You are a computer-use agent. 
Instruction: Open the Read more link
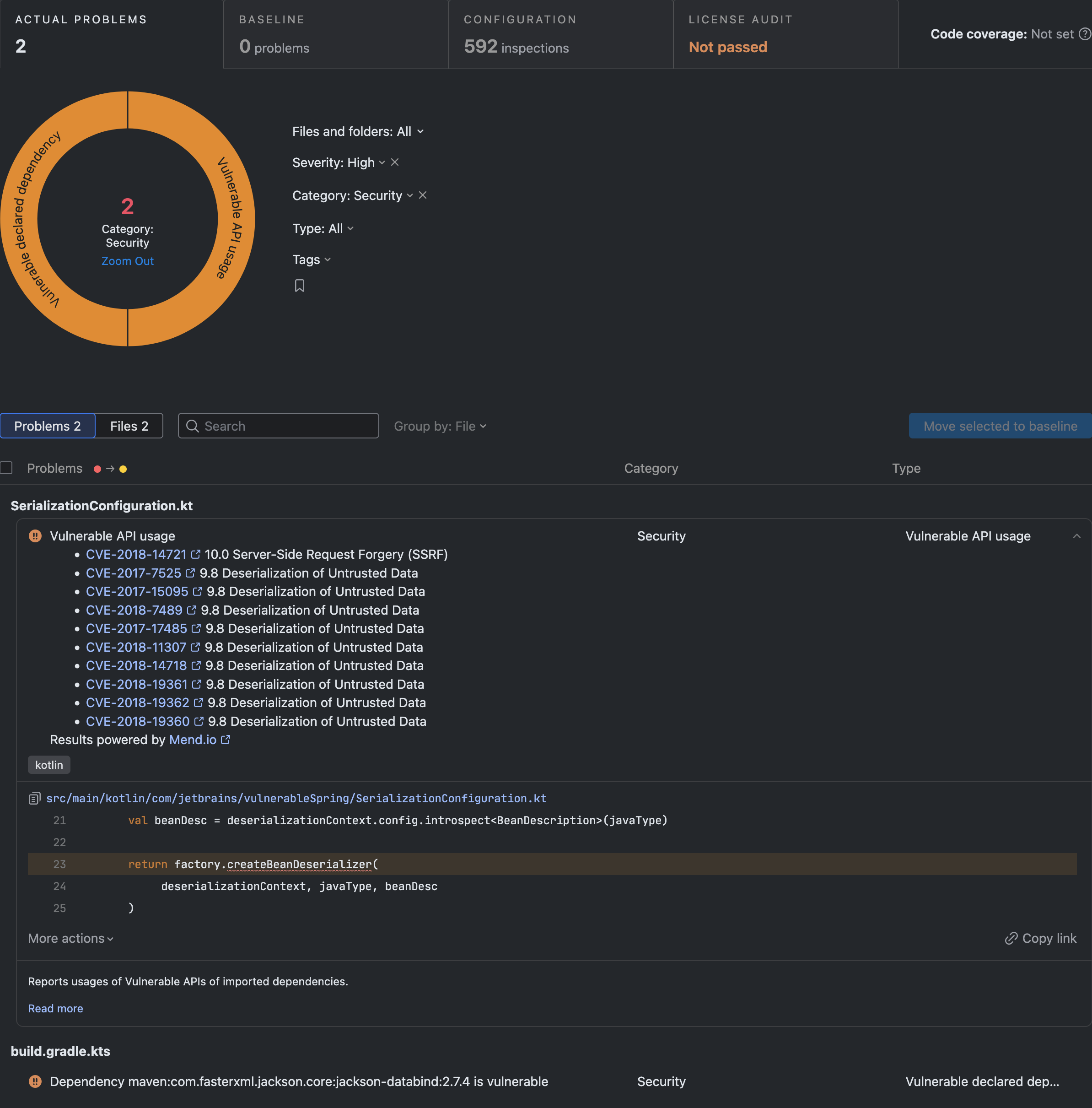pos(56,1008)
